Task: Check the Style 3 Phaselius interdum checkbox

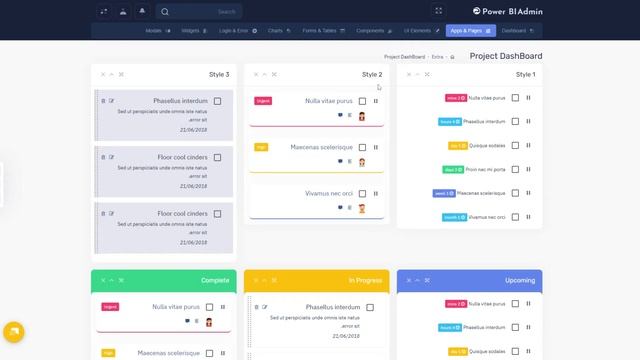Action: [x=218, y=101]
